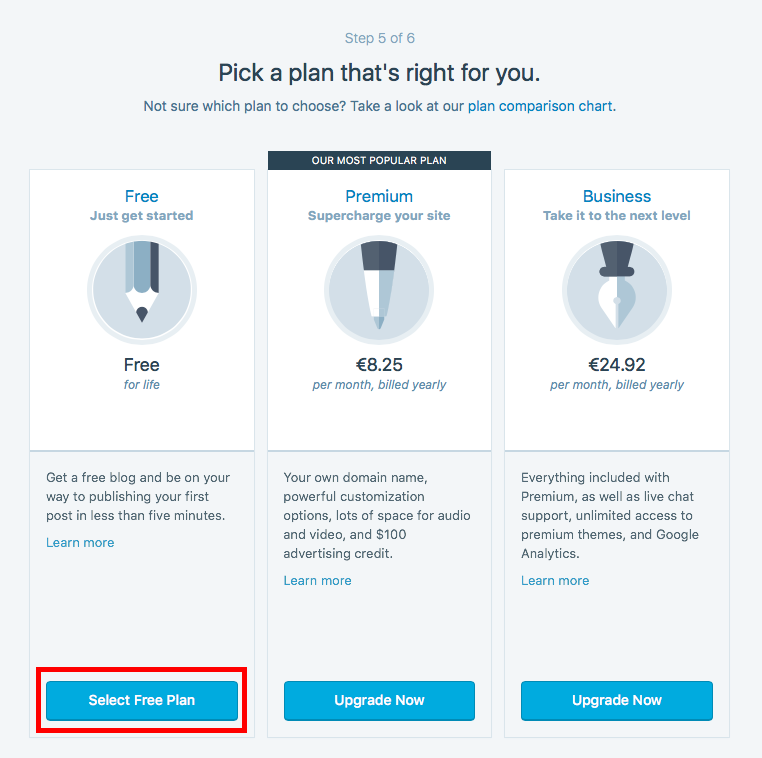
Task: Click the Free for life price label
Action: (x=141, y=373)
